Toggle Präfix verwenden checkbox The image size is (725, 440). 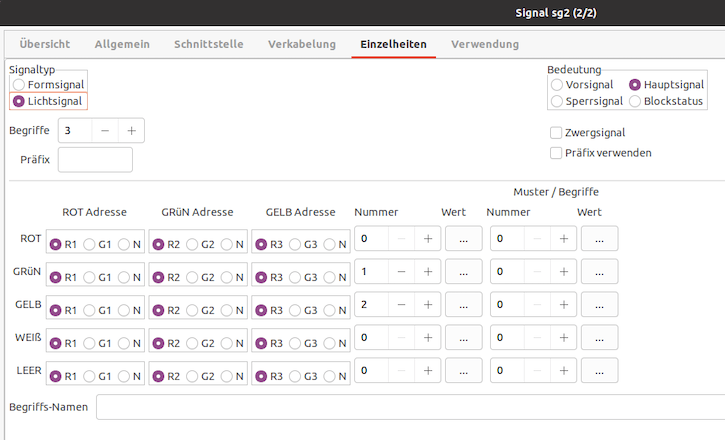556,153
